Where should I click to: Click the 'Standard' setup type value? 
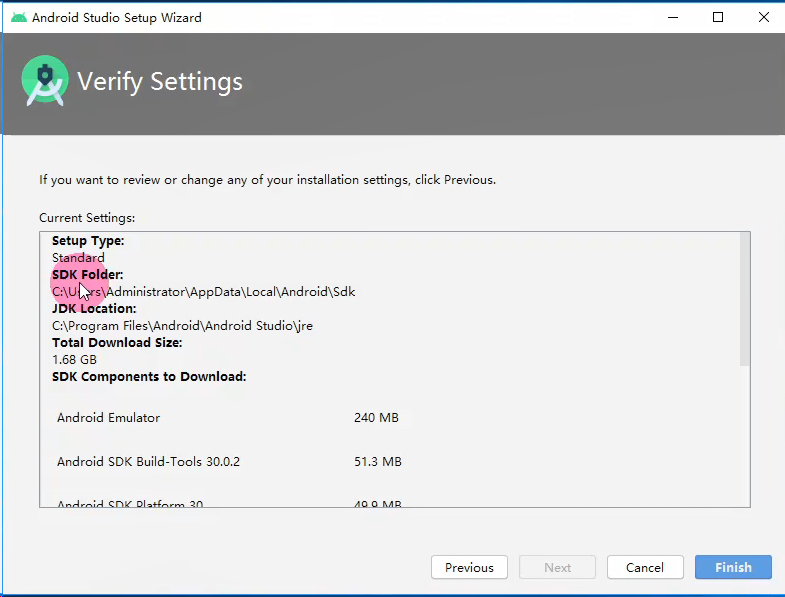click(x=78, y=258)
